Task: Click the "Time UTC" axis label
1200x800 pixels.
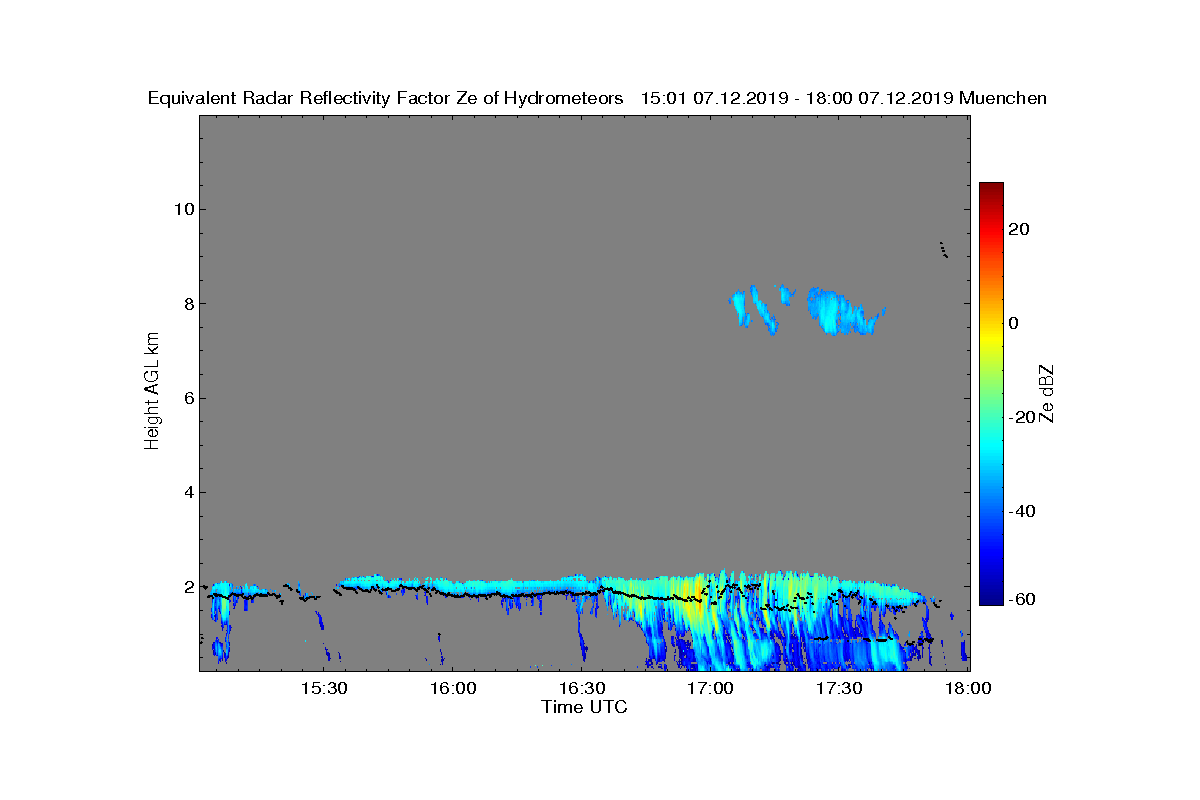Action: click(x=584, y=707)
